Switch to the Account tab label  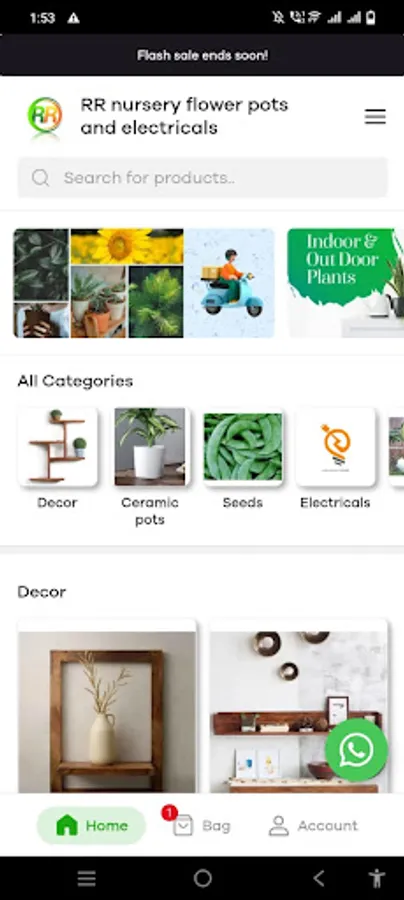[x=328, y=825]
